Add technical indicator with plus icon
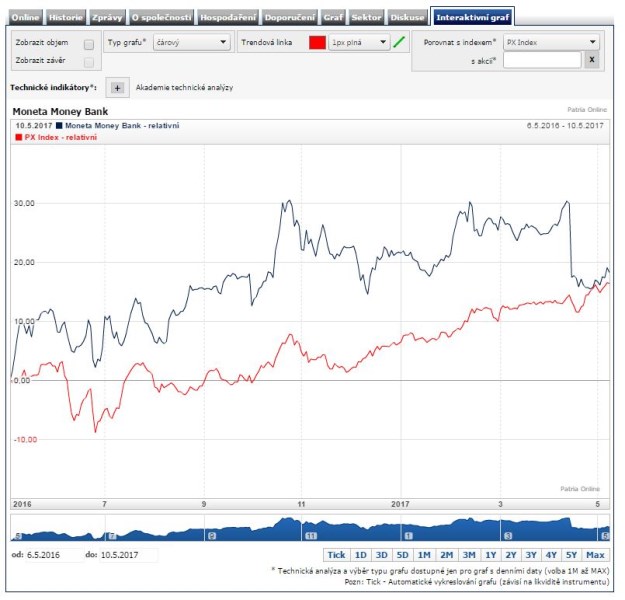The width and height of the screenshot is (625, 600). pos(116,88)
